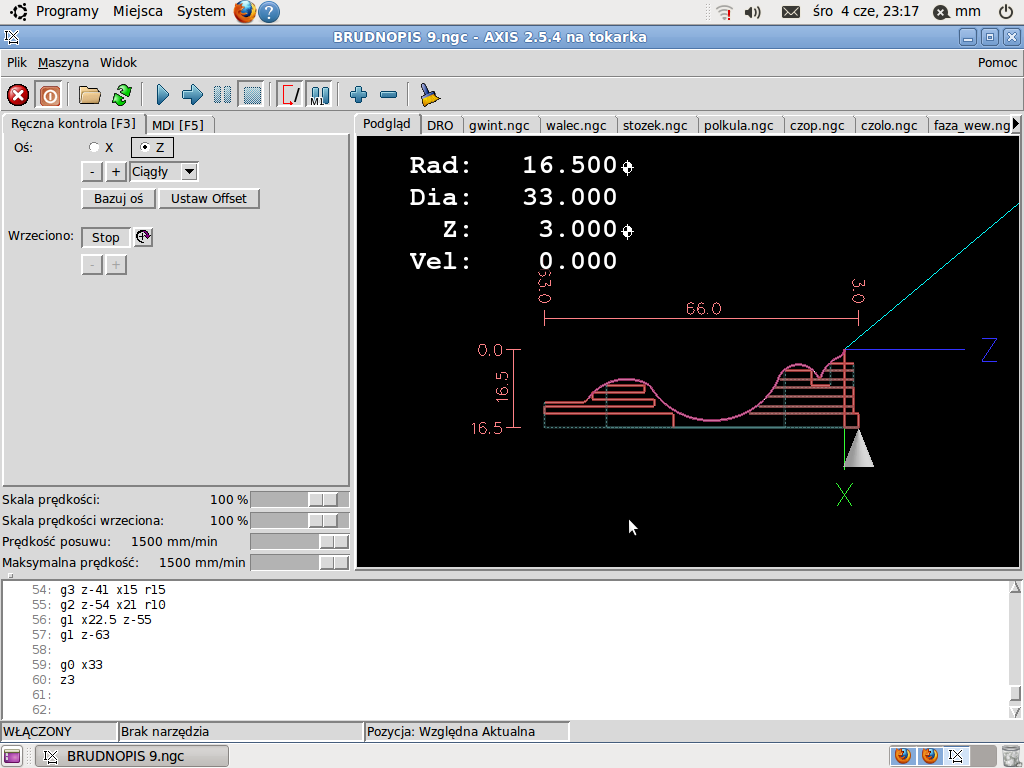
Task: Launch Firefox from the top panel
Action: pyautogui.click(x=244, y=12)
